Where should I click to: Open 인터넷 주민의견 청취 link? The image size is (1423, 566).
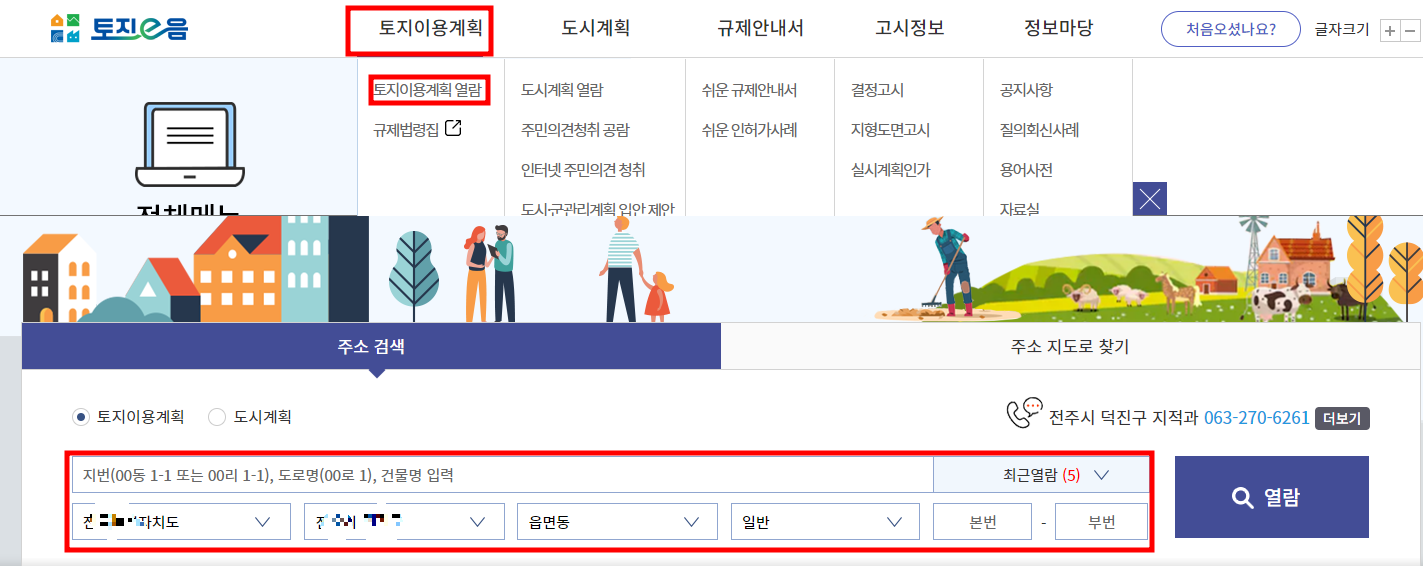coord(583,170)
